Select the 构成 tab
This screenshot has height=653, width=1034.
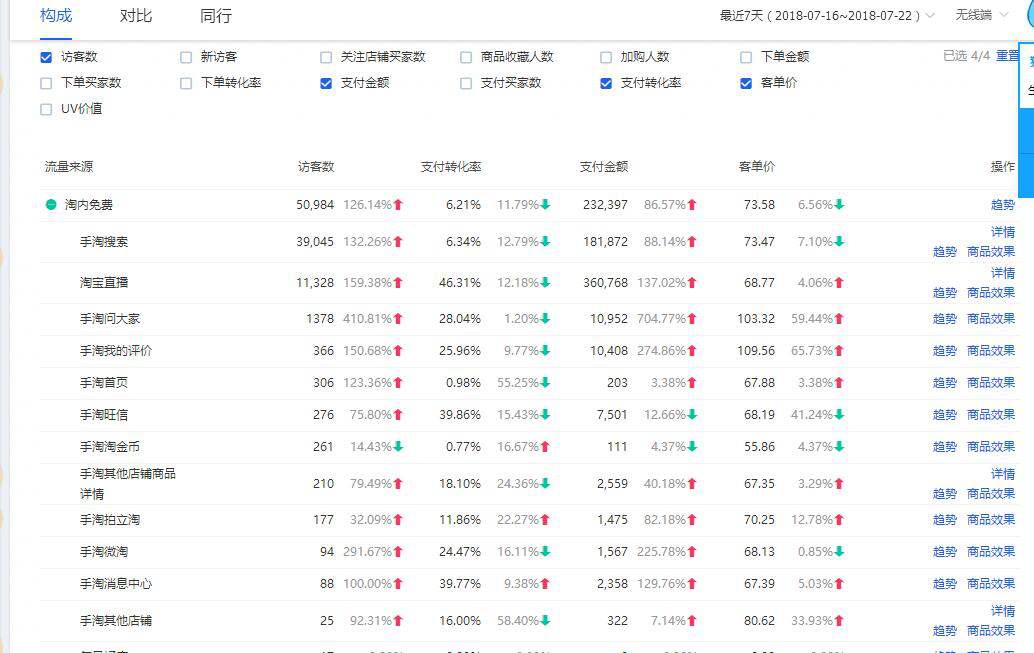pos(56,16)
